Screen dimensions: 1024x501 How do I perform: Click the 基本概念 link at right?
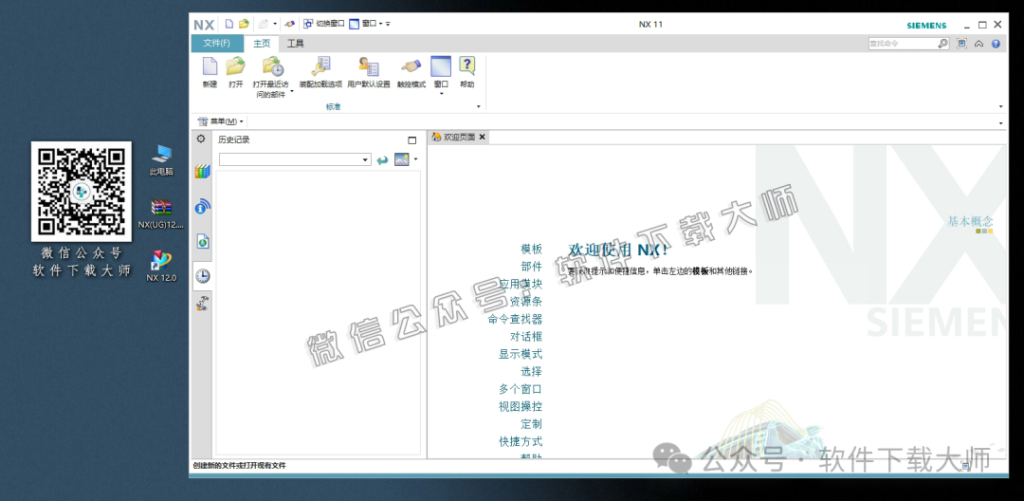[x=970, y=221]
